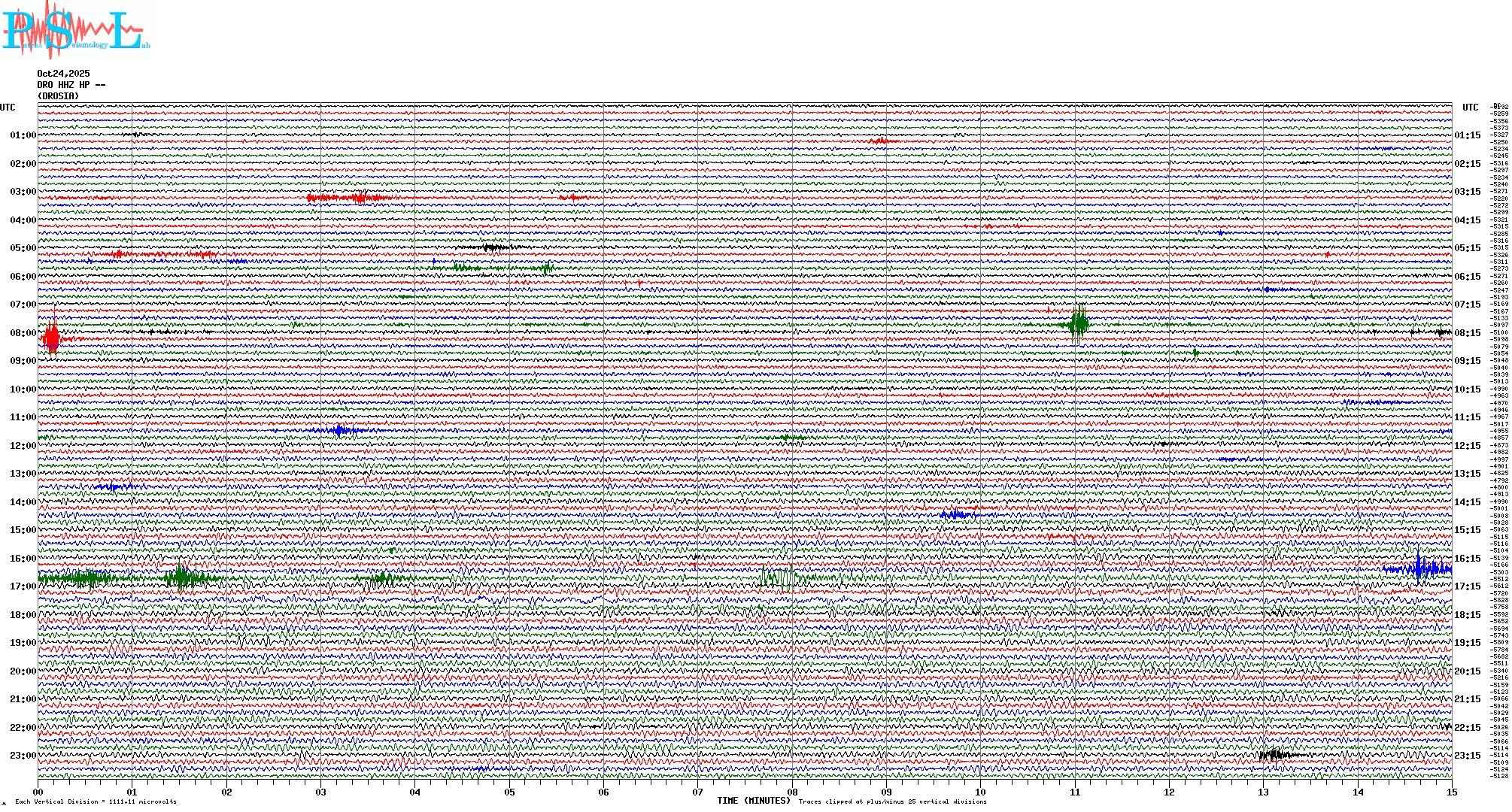1512x812 pixels.
Task: Click the TIME (MINUTES) axis title
Action: (754, 801)
